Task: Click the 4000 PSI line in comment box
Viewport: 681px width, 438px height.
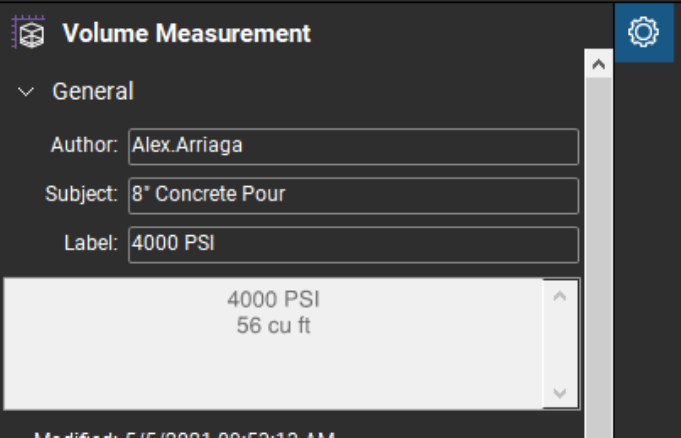Action: 273,299
